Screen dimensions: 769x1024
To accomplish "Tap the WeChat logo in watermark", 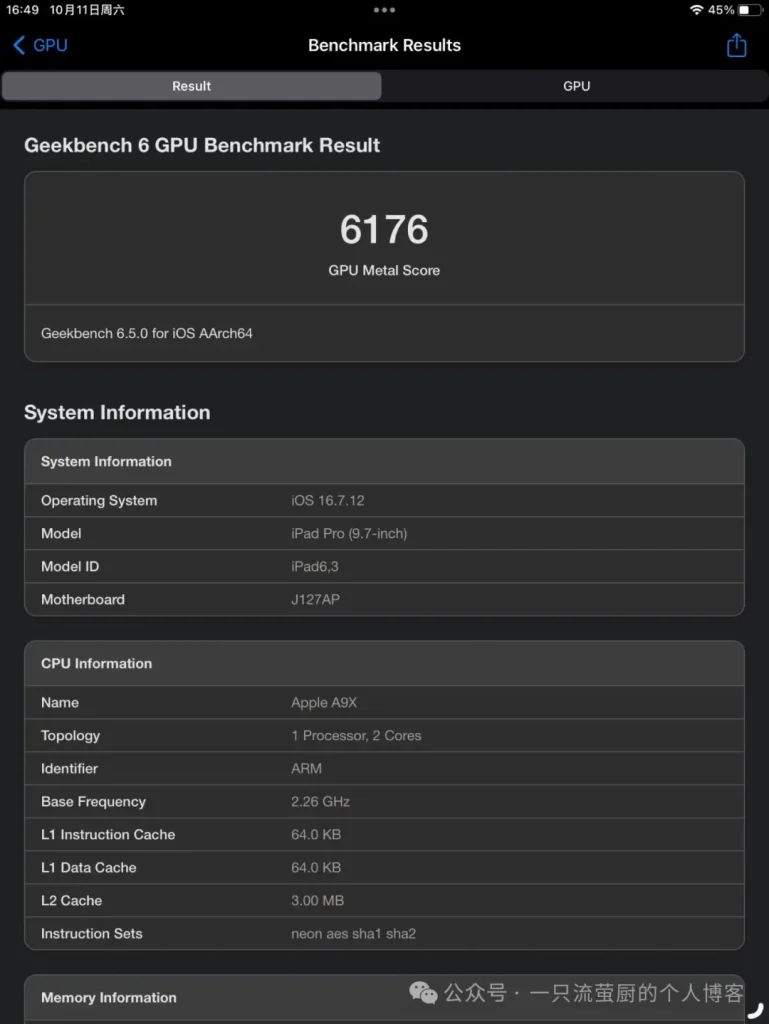I will pos(424,993).
